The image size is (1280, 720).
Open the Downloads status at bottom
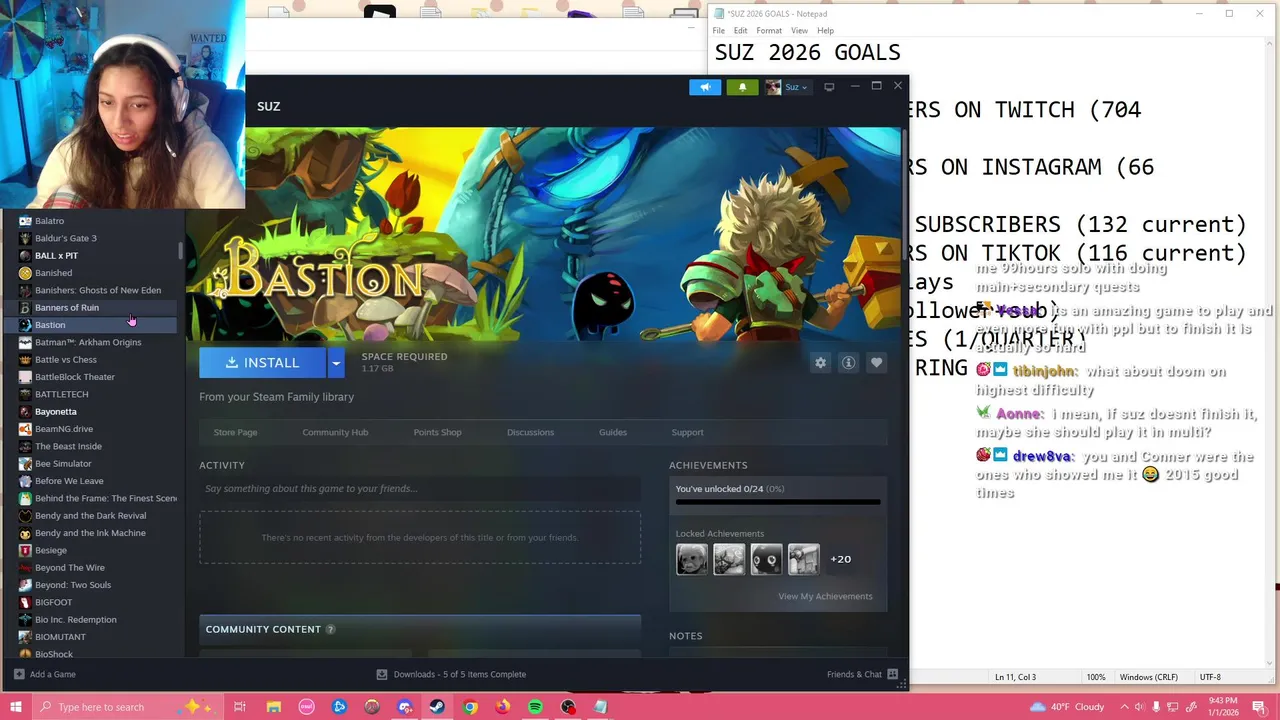(x=451, y=674)
